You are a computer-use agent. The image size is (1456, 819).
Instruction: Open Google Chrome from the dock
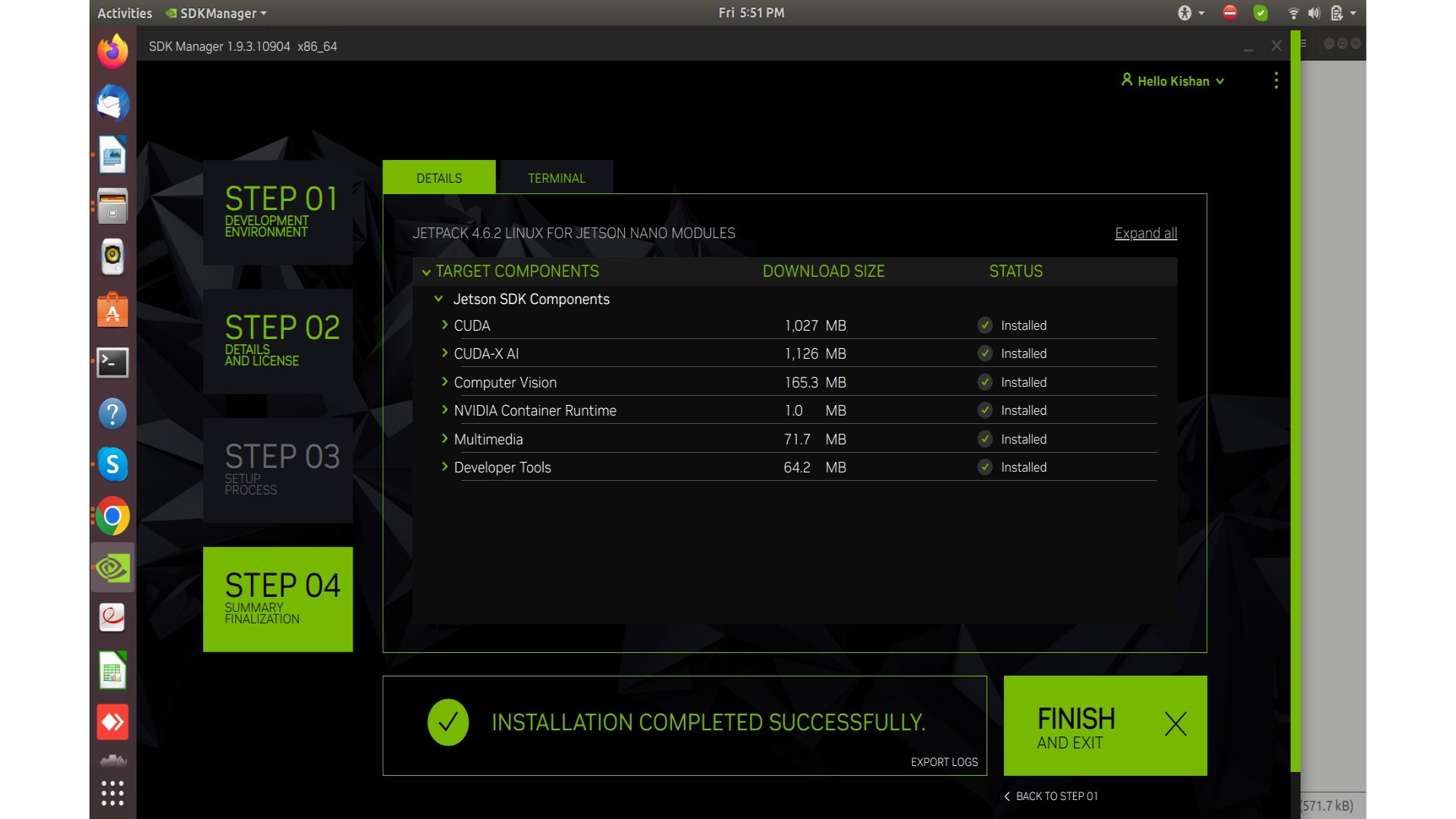pos(113,516)
